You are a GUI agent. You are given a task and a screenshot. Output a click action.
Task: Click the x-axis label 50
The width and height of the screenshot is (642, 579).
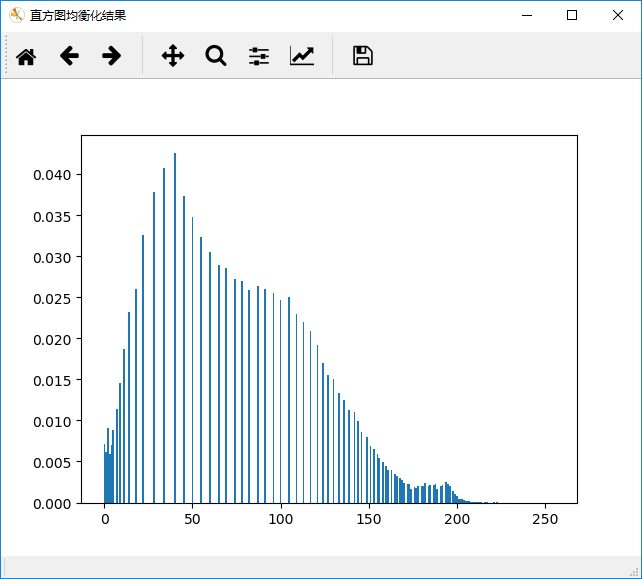pyautogui.click(x=192, y=519)
